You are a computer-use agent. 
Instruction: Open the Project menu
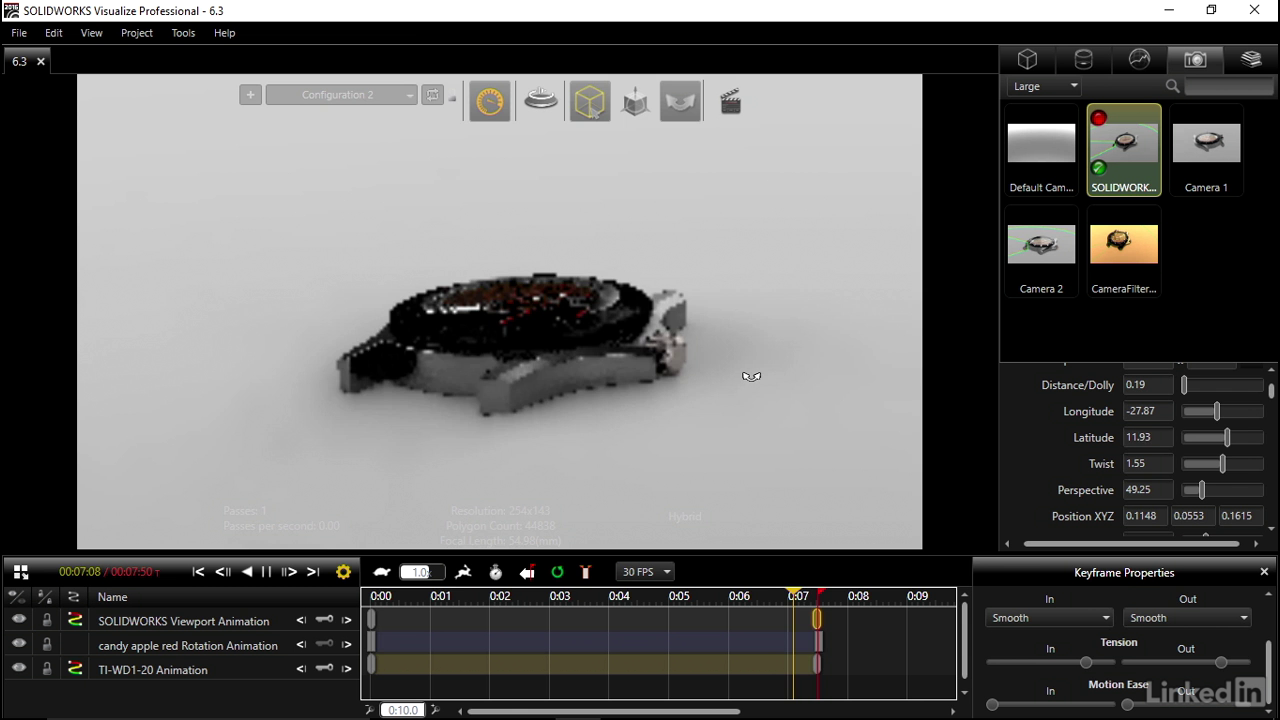tap(137, 33)
